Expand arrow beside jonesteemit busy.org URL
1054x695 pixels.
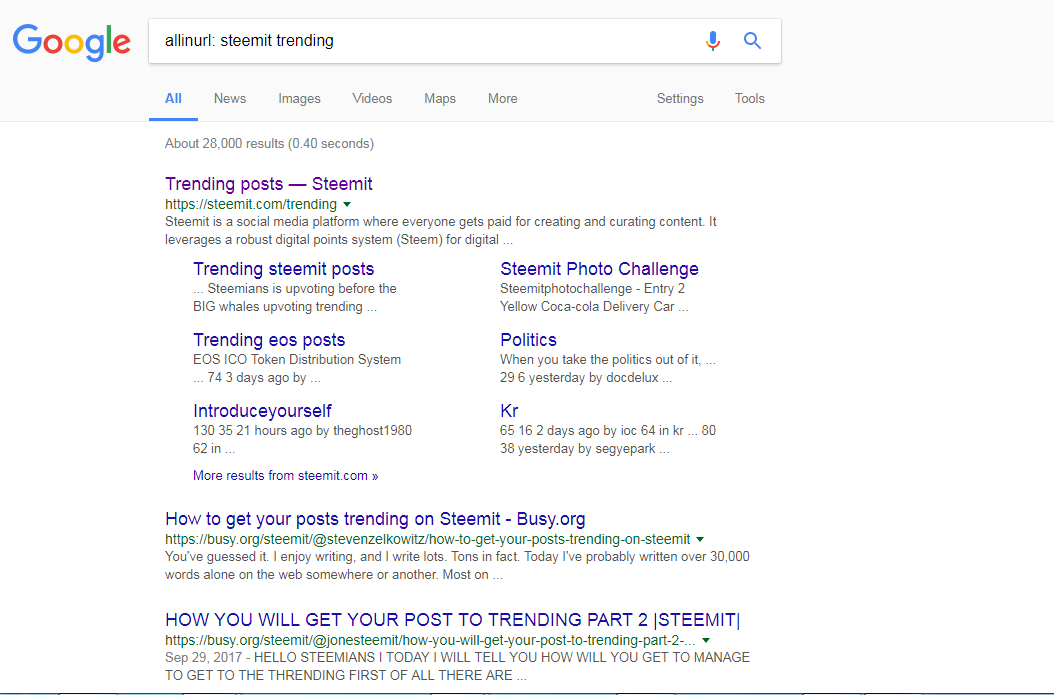[706, 641]
